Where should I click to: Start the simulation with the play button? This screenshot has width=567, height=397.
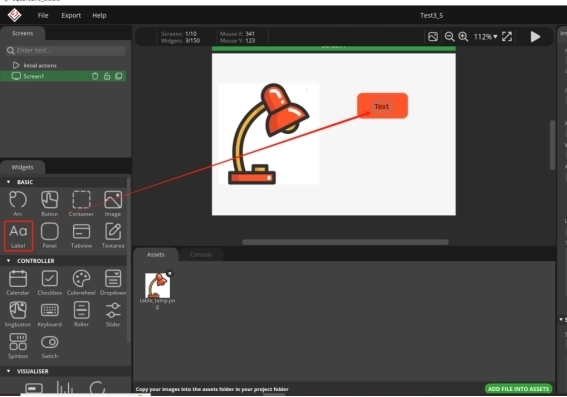coord(535,37)
